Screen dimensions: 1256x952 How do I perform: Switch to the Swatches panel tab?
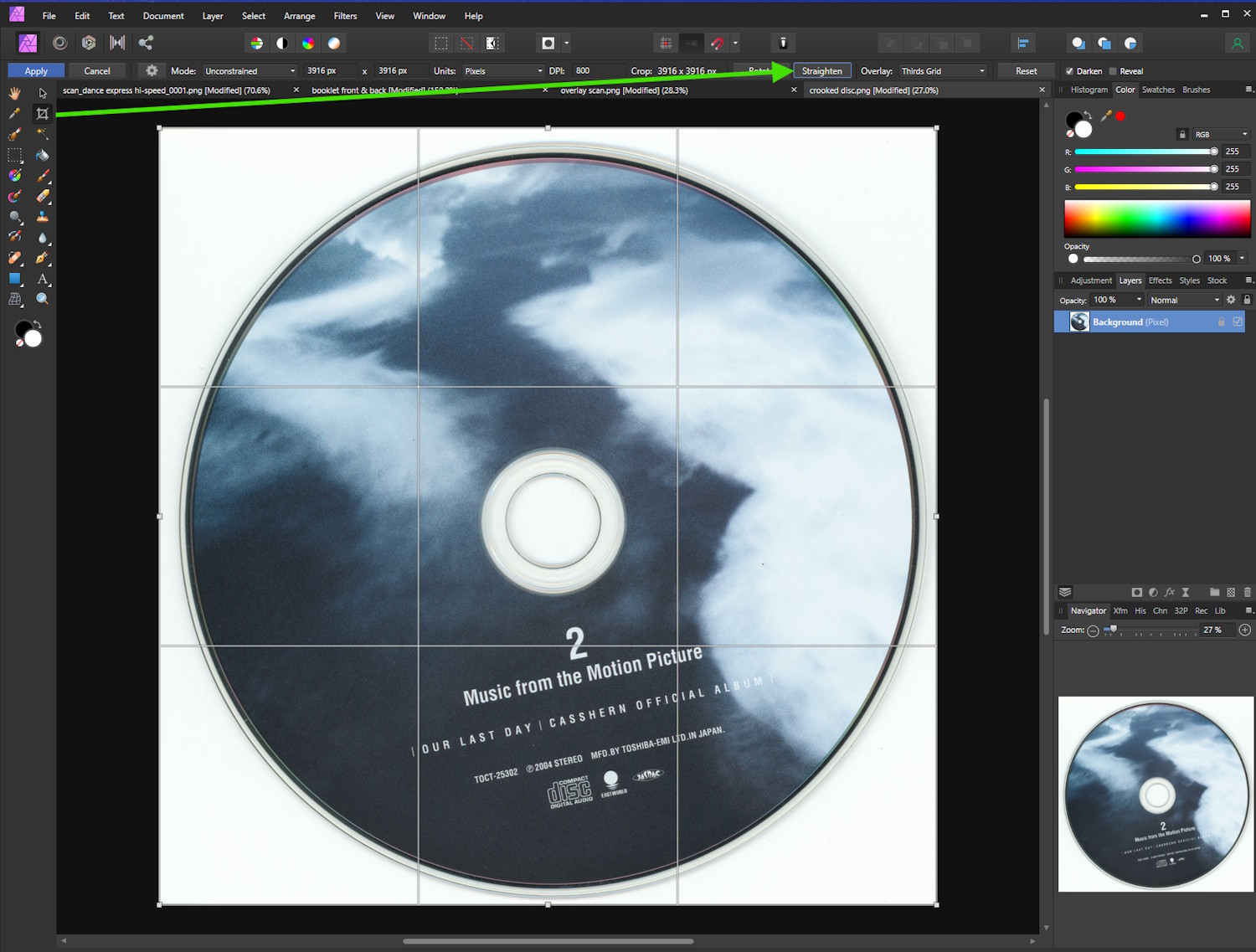pos(1158,90)
